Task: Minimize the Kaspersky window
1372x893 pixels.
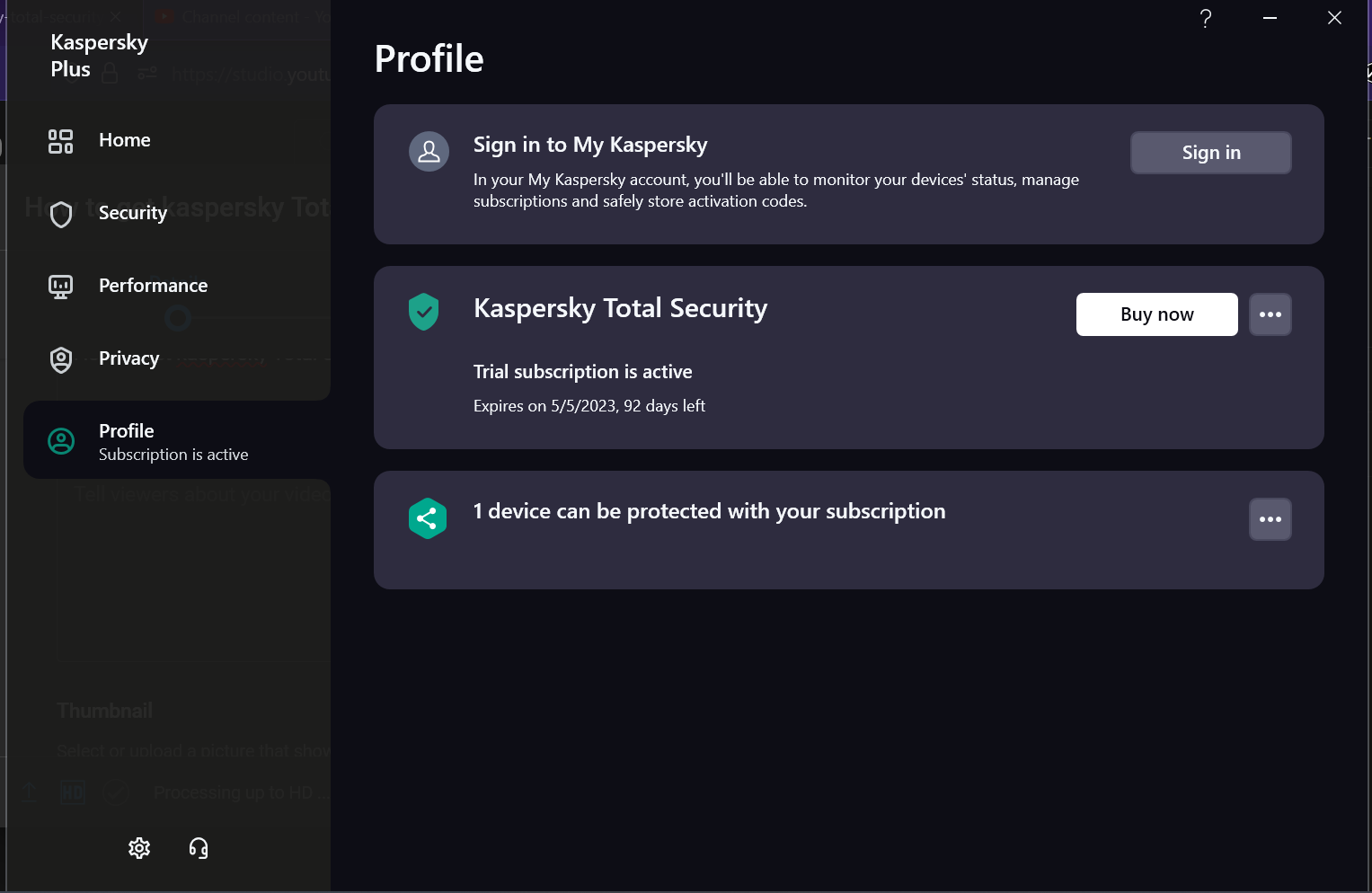Action: click(1270, 18)
